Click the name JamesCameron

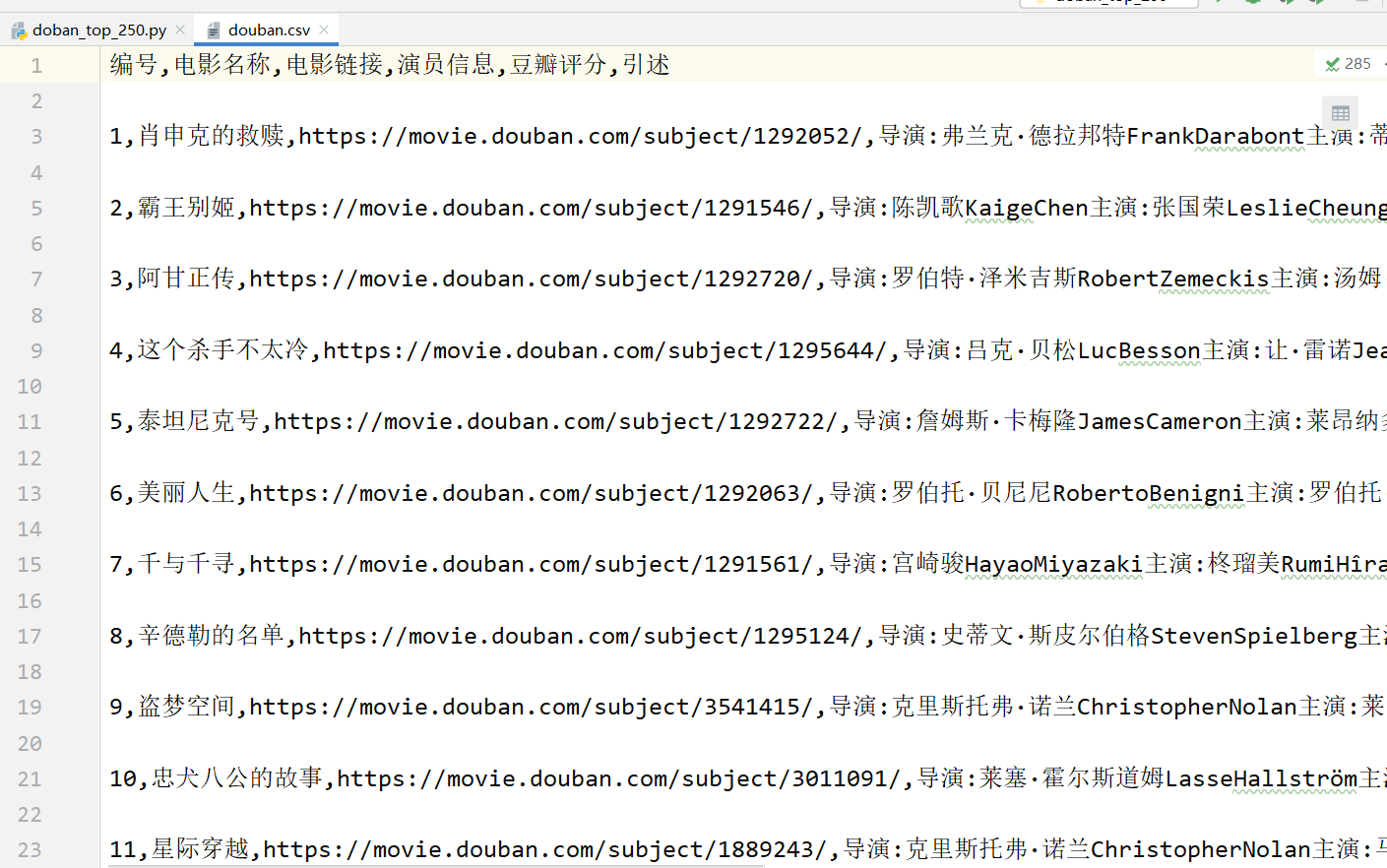click(x=1160, y=421)
